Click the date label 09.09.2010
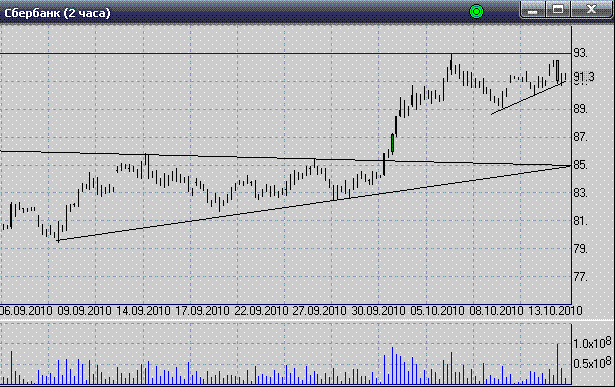Screen dimensions: 615x387 84,311
